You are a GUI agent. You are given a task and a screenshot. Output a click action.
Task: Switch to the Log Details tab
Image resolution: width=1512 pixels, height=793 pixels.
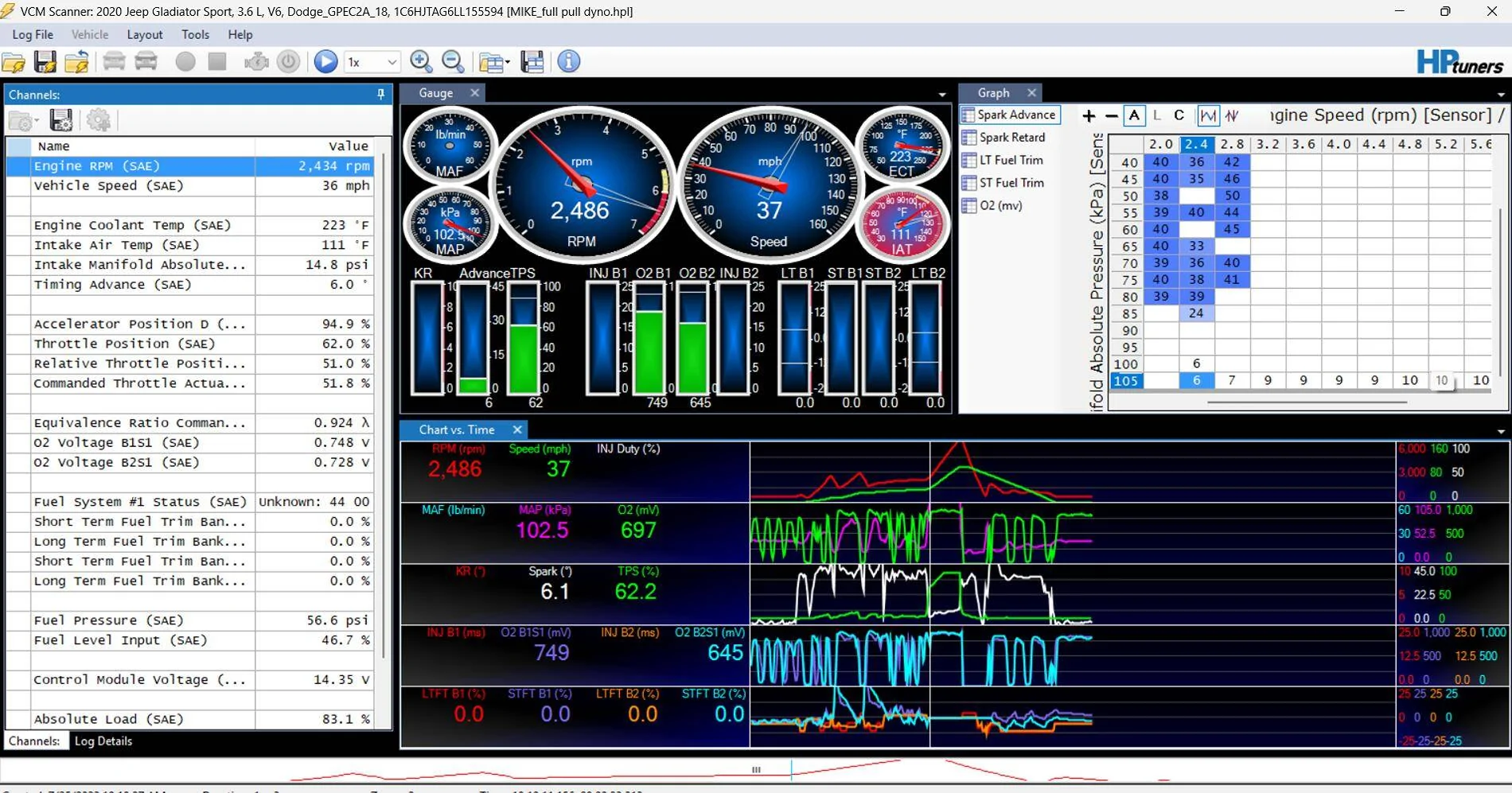tap(103, 741)
